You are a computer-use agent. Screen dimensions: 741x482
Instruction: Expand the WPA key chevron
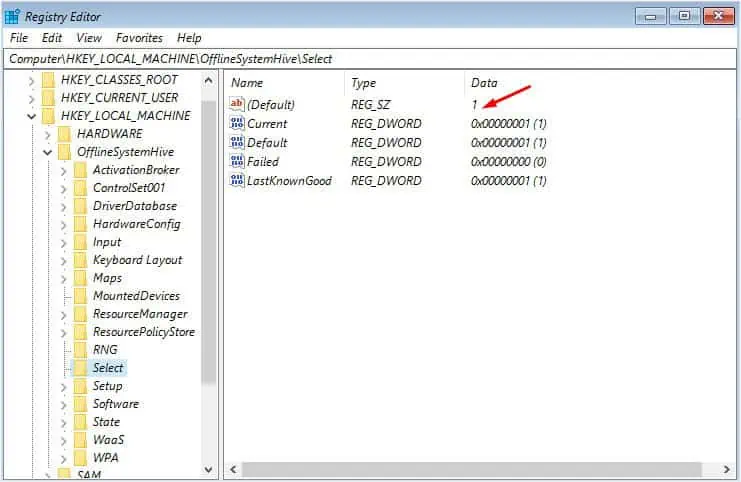(x=63, y=459)
